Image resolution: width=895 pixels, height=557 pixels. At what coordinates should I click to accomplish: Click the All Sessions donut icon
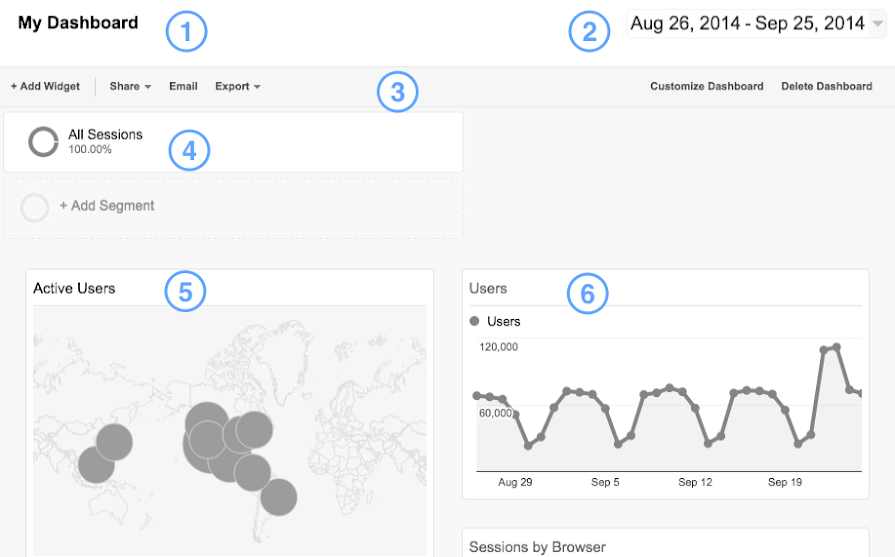tap(43, 142)
